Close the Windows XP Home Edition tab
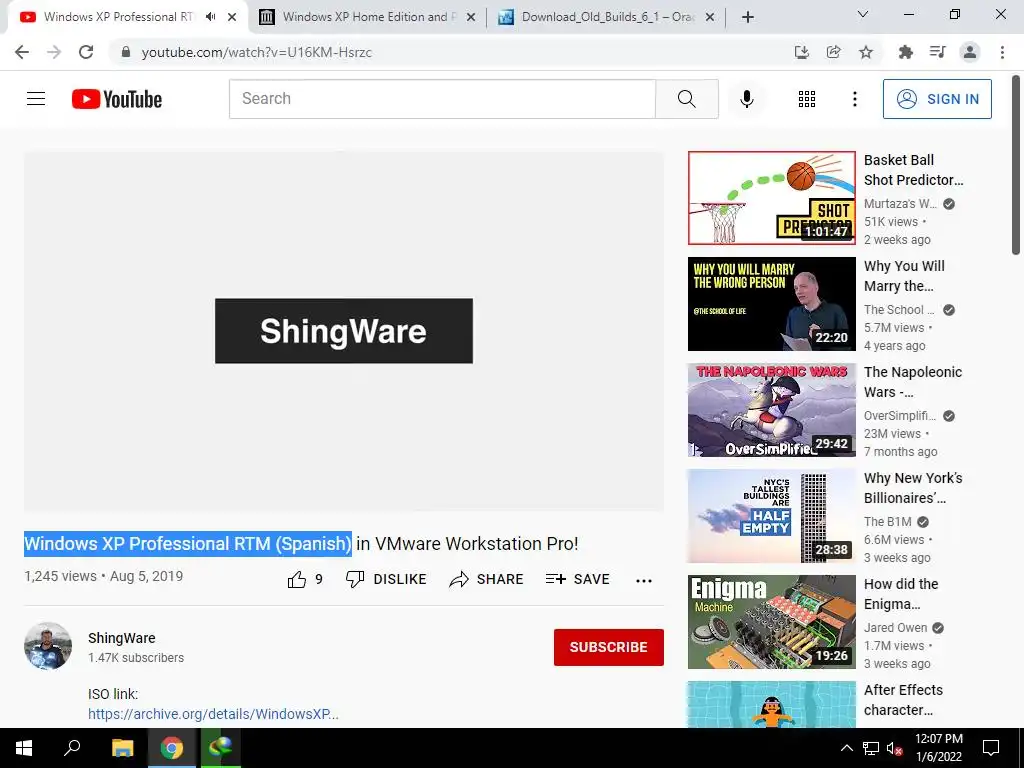This screenshot has width=1024, height=768. (471, 18)
